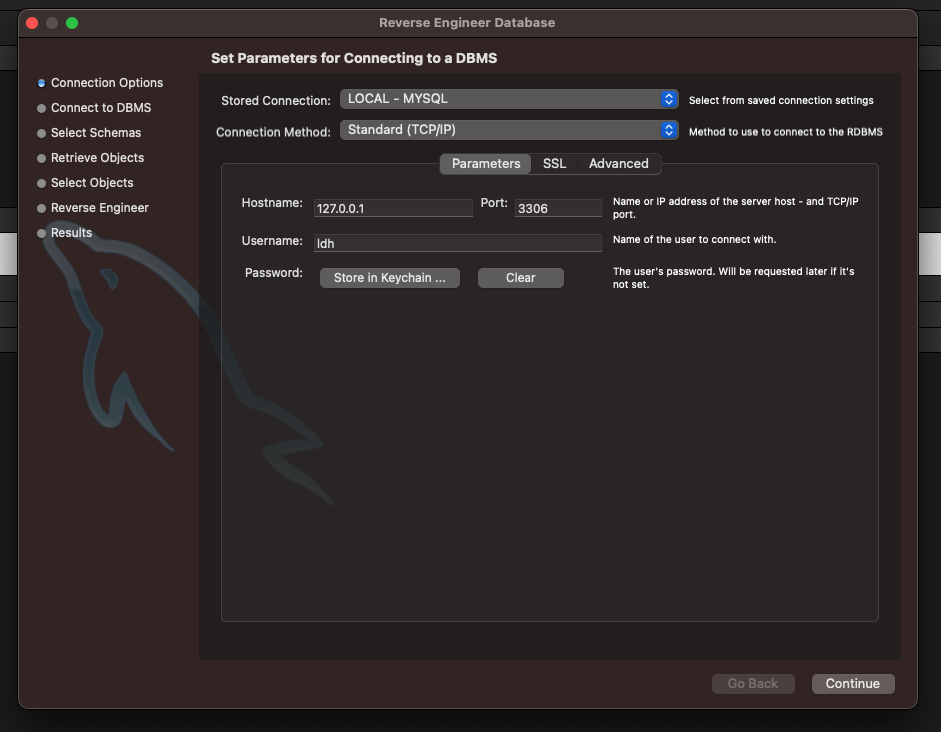941x732 pixels.
Task: Click the 'Name of the user to connect with' text
Action: [x=694, y=239]
